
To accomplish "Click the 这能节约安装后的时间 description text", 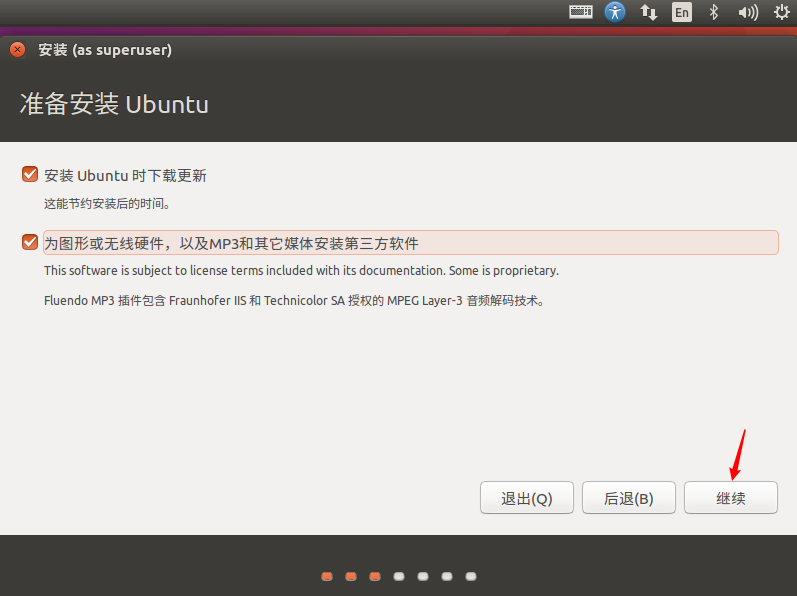I will [107, 204].
